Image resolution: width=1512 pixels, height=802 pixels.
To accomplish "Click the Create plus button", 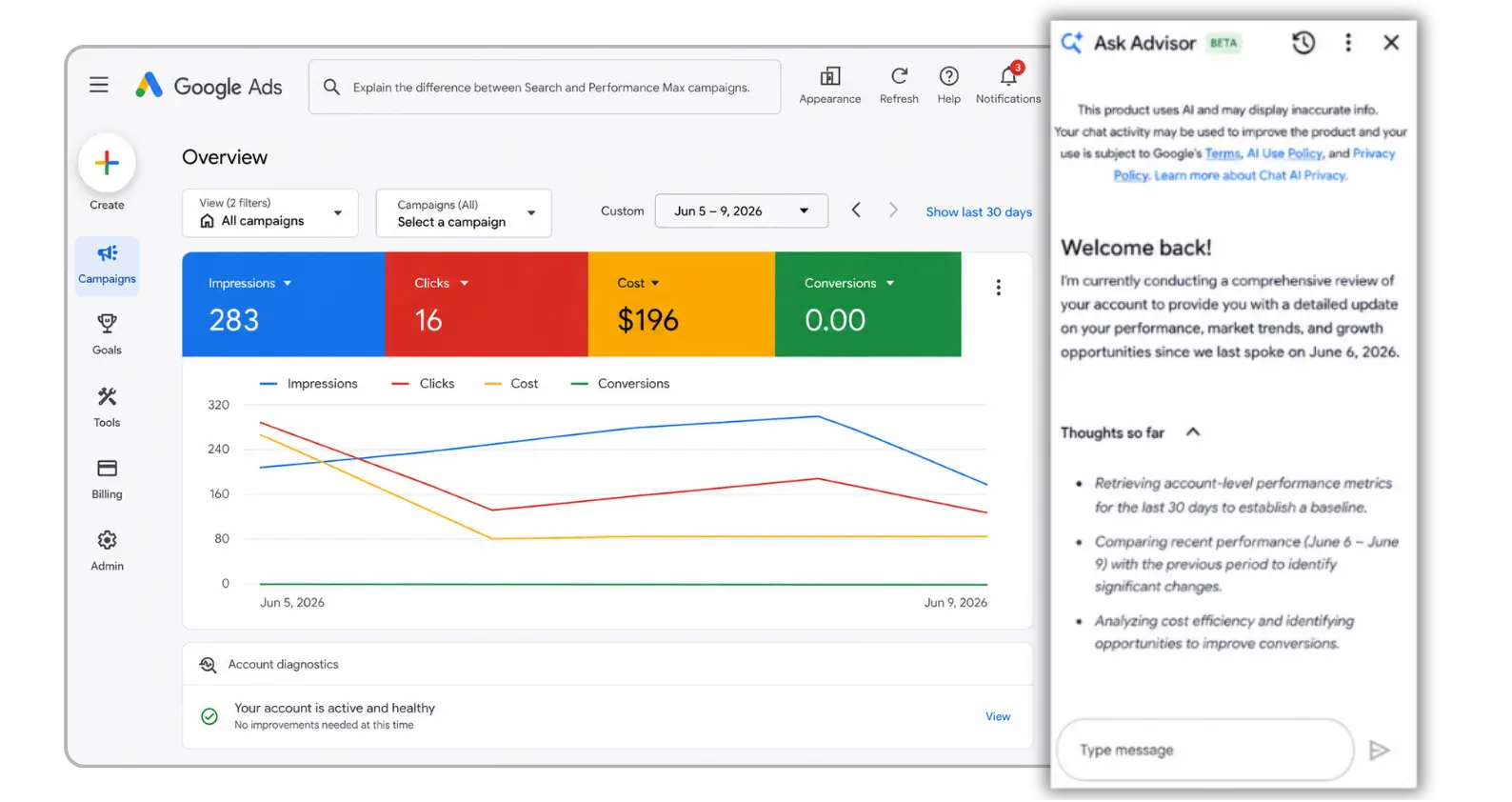I will [x=107, y=163].
